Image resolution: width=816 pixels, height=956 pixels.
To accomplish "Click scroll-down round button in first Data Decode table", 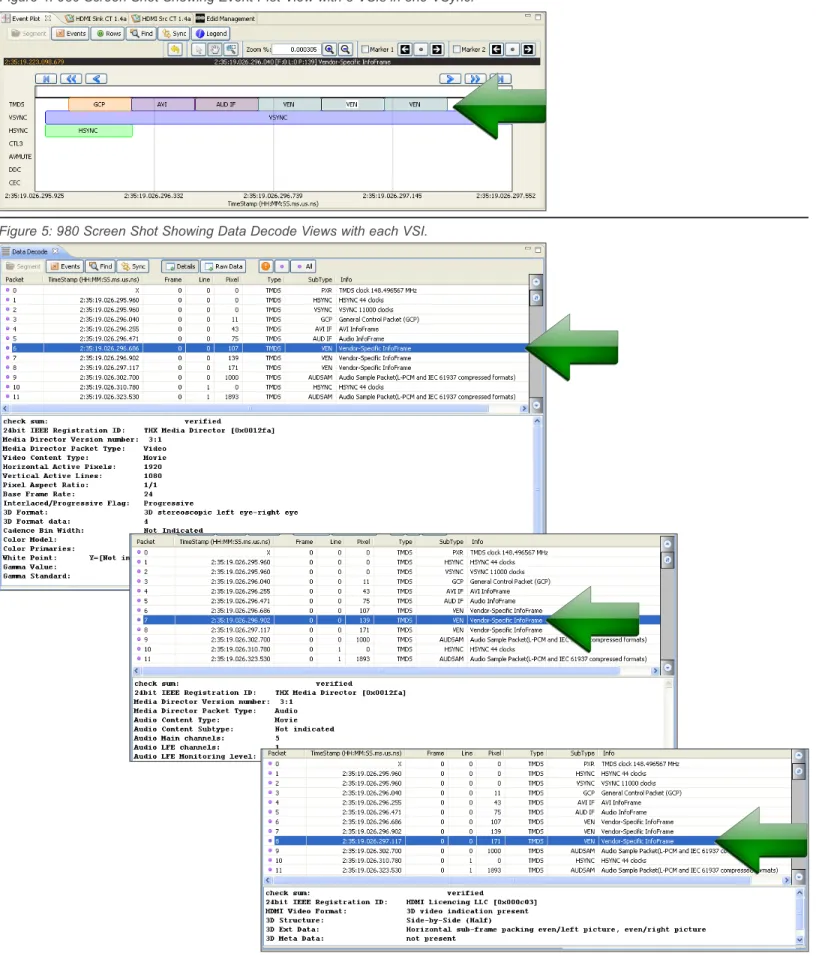I will (x=536, y=405).
